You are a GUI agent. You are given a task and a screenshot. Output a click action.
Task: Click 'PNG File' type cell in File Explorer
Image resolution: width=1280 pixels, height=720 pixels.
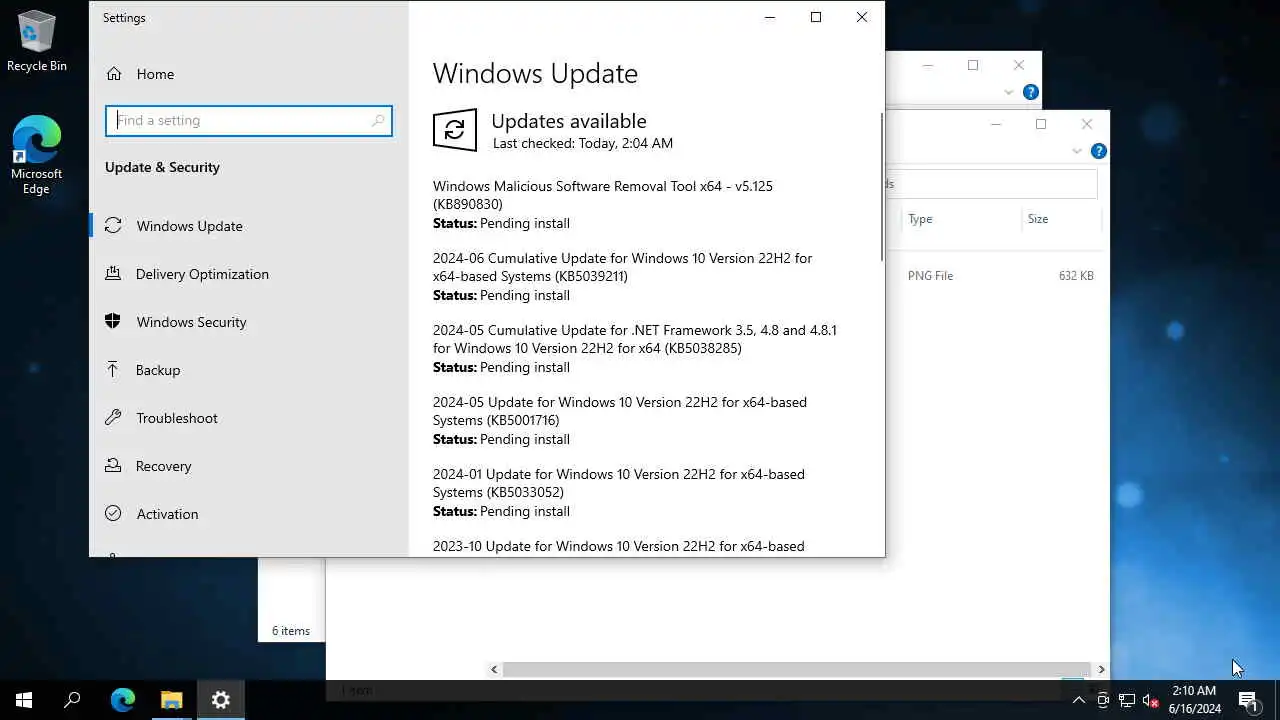[x=930, y=276]
